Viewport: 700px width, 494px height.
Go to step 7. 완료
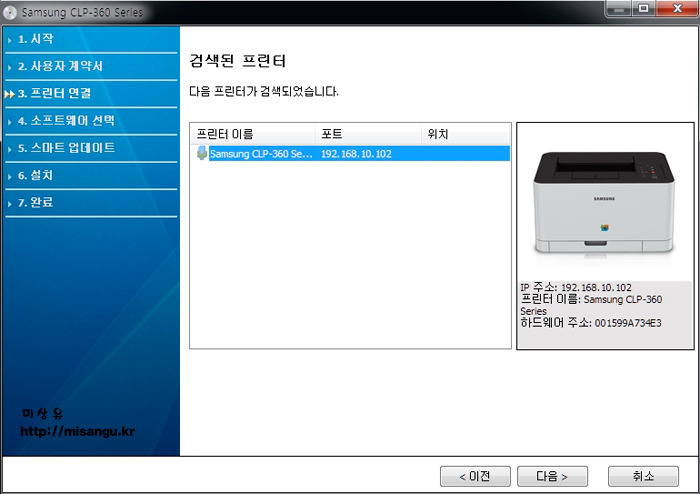(x=36, y=203)
